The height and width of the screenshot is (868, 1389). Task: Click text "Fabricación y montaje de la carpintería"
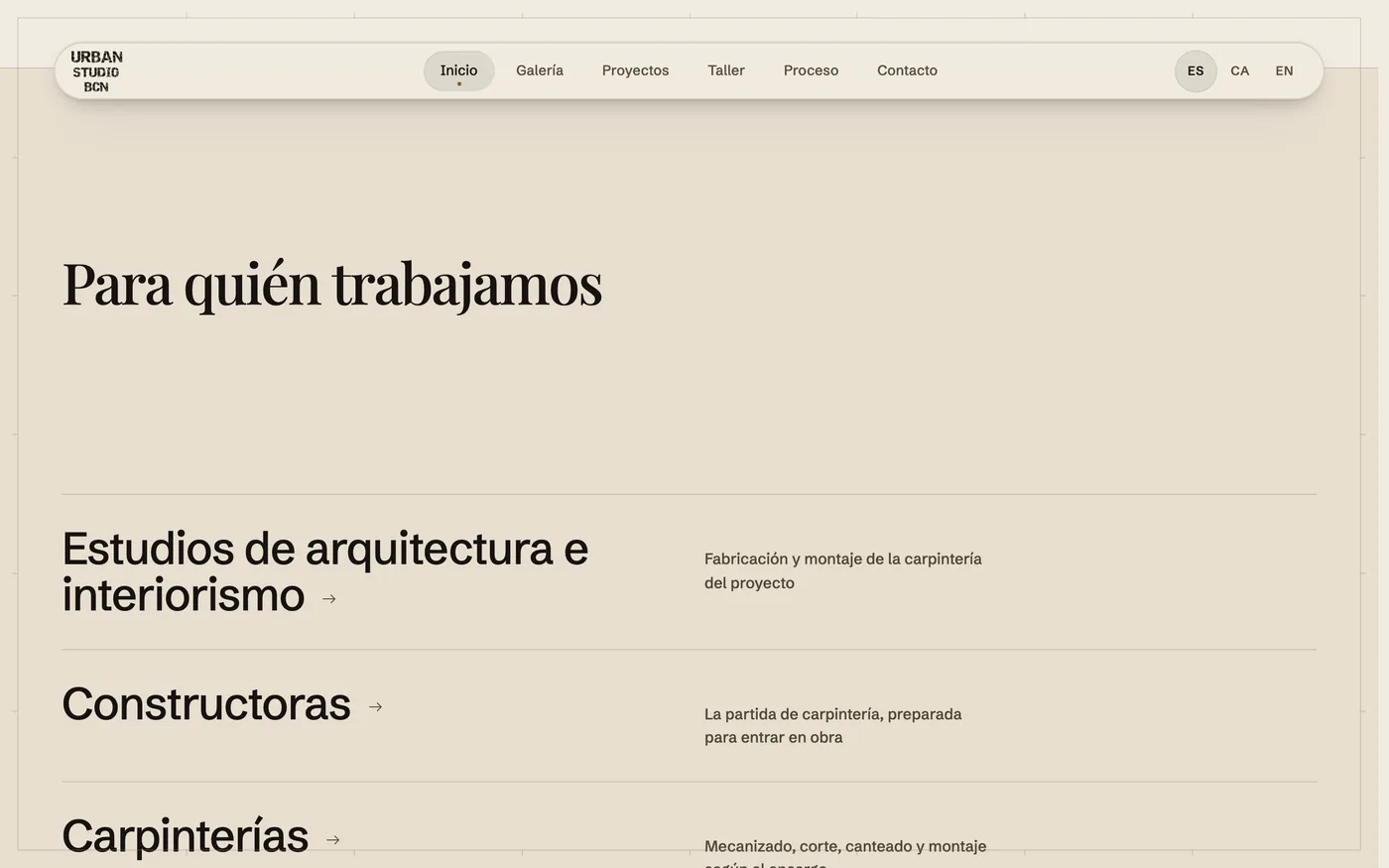[x=843, y=559]
